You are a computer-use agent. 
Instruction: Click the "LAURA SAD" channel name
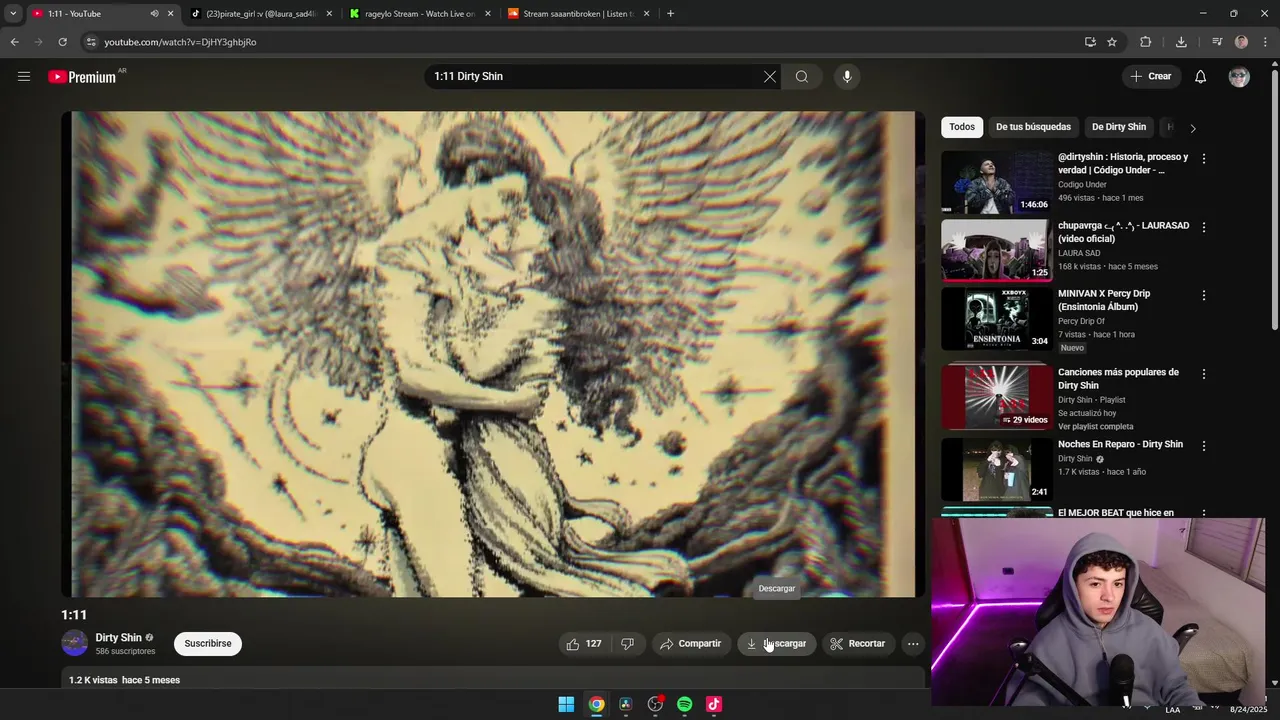[x=1079, y=253]
